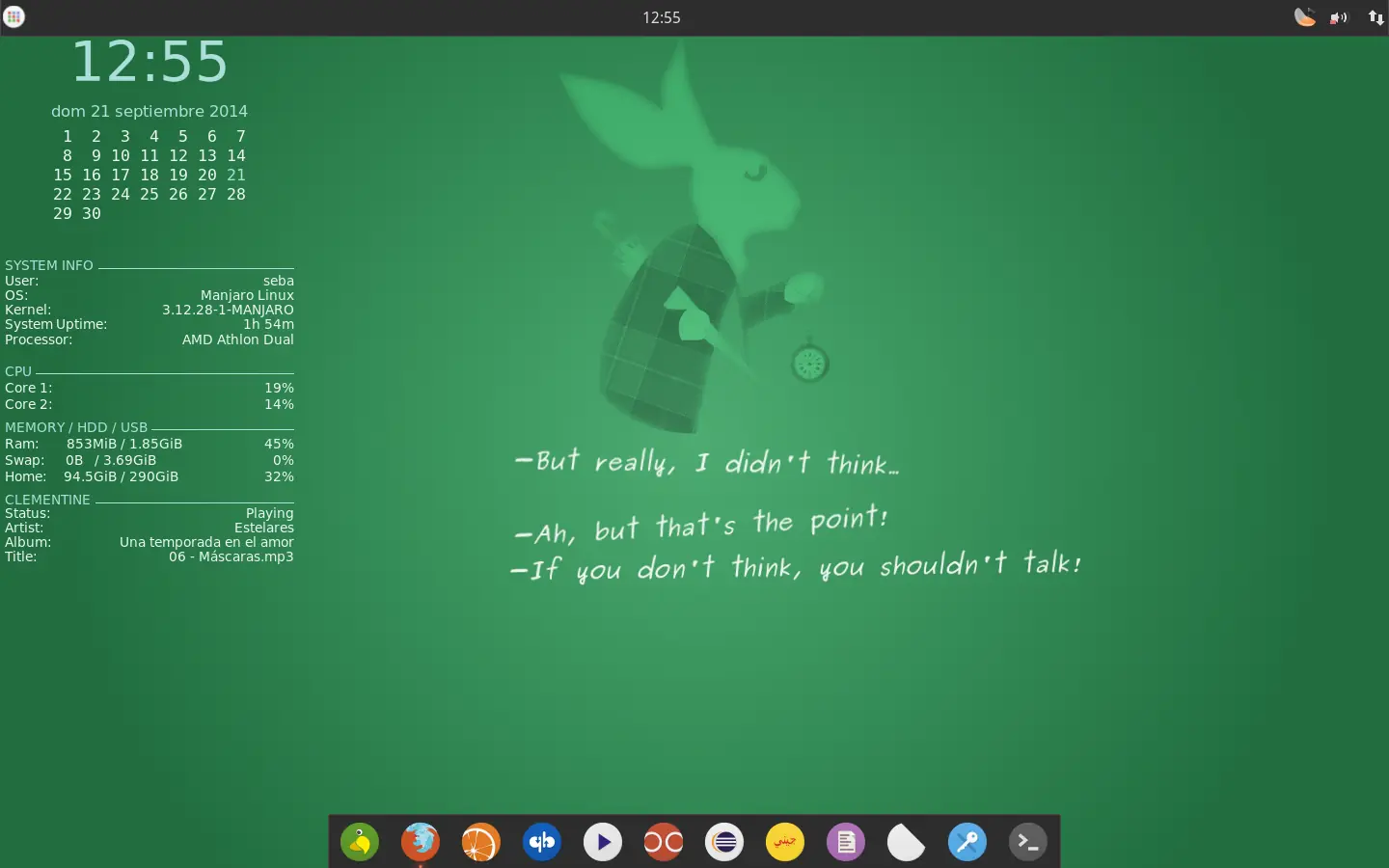Launch Eclipse IDE from the dock
Image resolution: width=1389 pixels, height=868 pixels.
pos(724,842)
